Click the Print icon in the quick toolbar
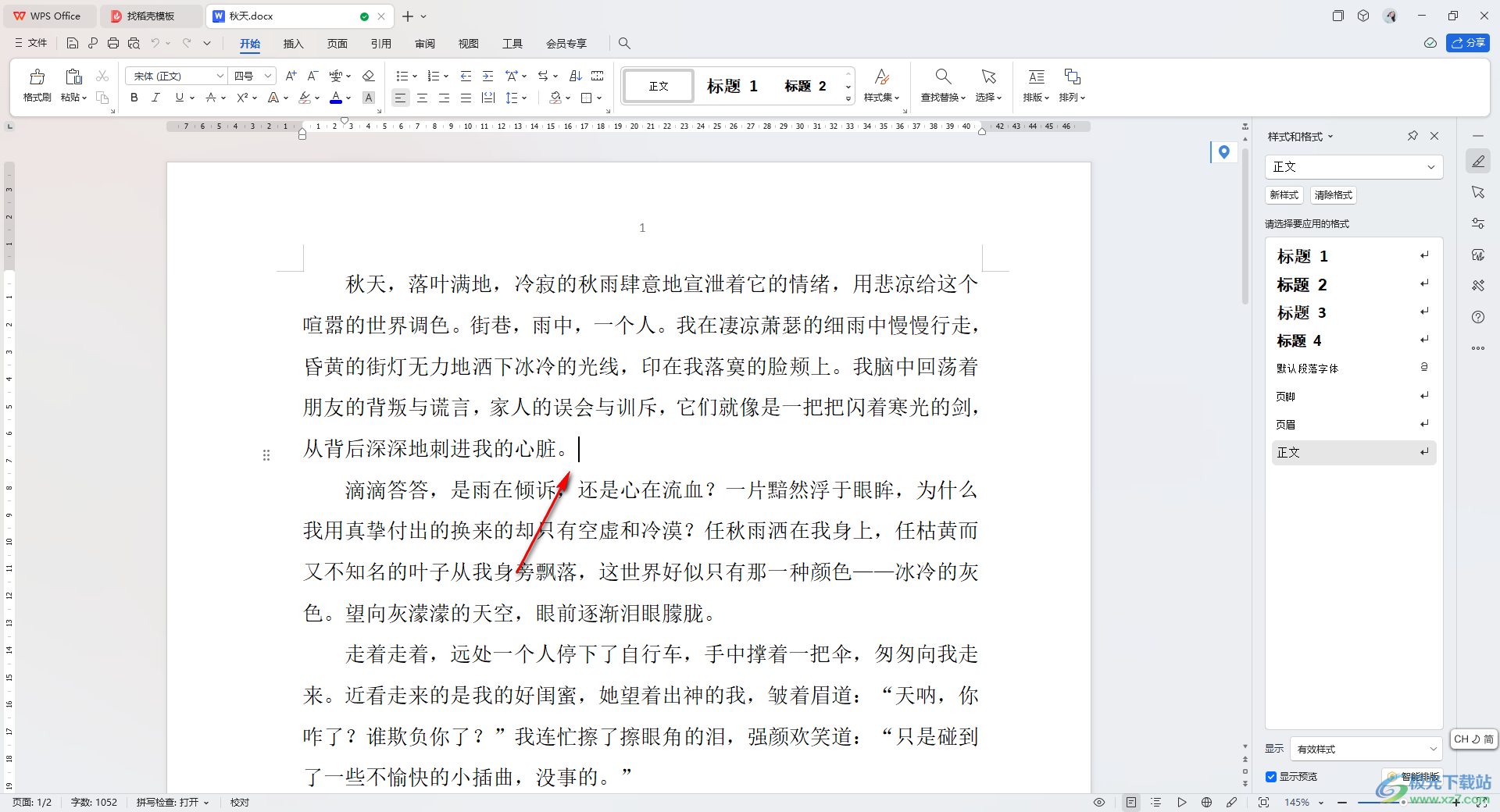The image size is (1500, 812). [113, 43]
